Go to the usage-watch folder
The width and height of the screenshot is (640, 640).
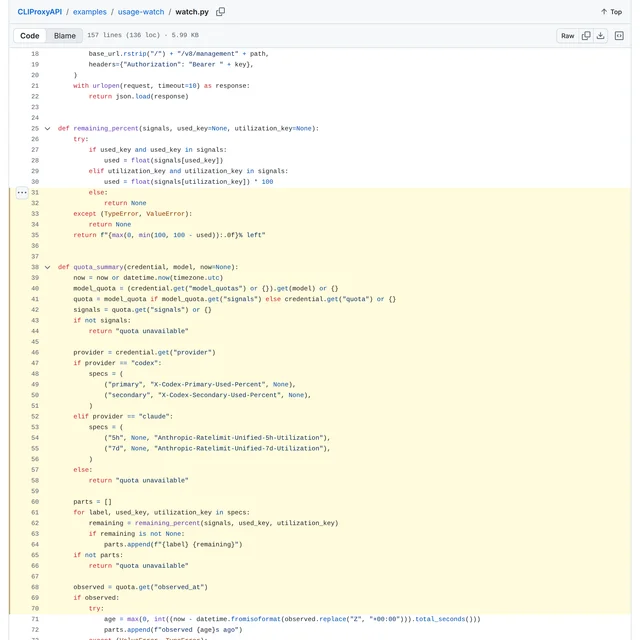coord(141,12)
